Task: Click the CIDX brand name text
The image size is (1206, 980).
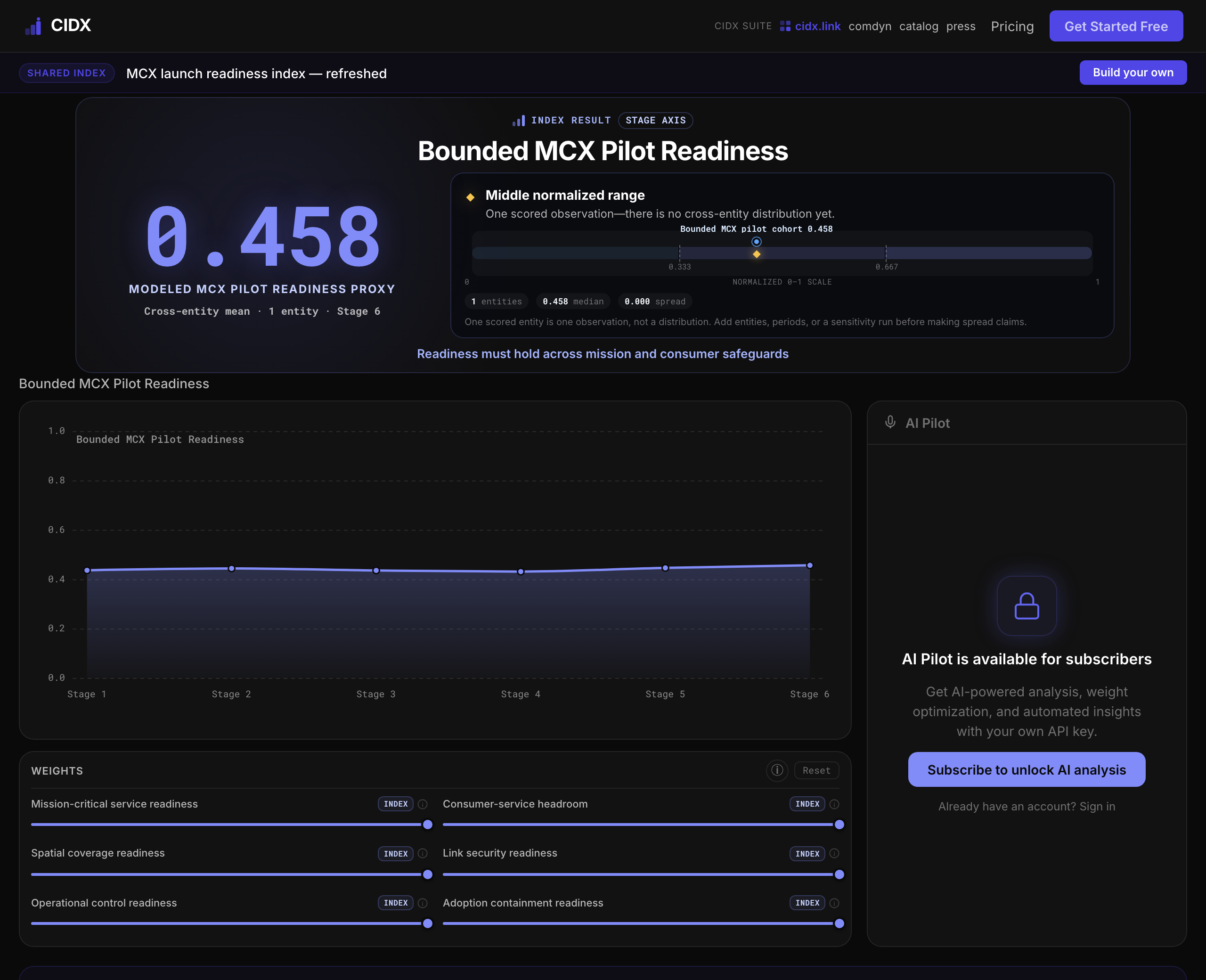Action: (71, 25)
